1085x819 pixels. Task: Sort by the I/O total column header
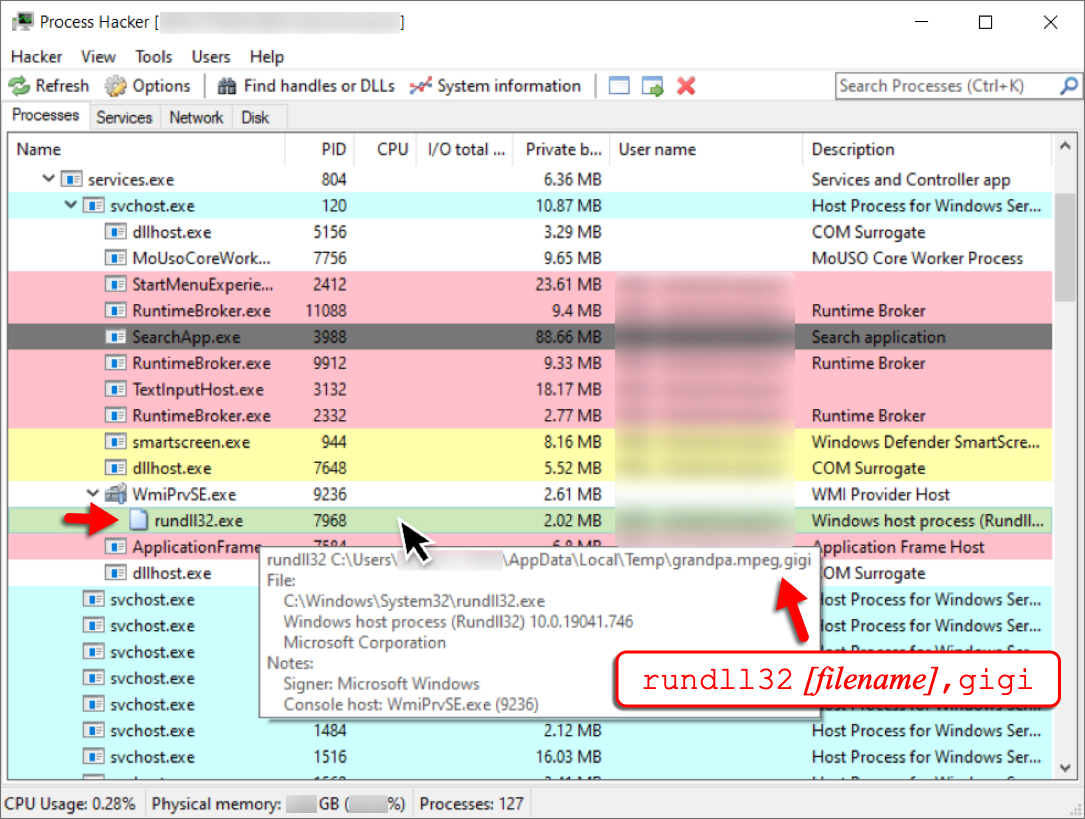465,149
